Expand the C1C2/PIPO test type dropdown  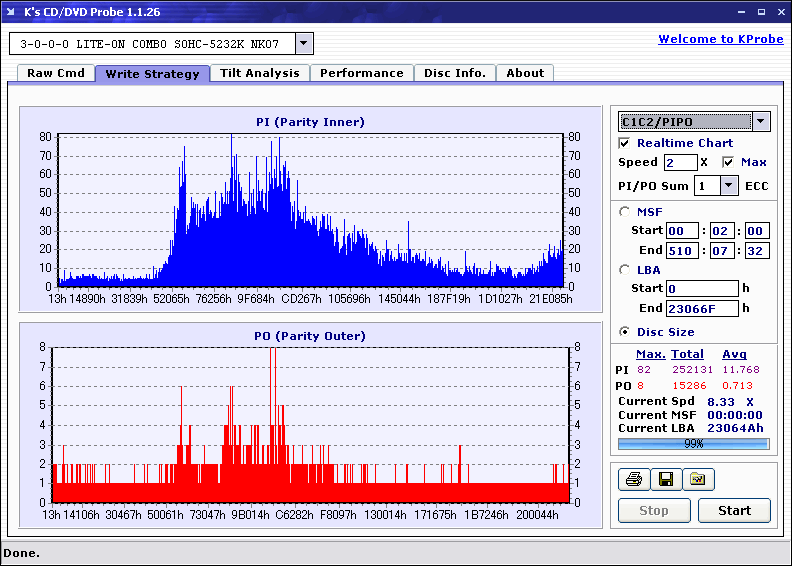tap(761, 121)
